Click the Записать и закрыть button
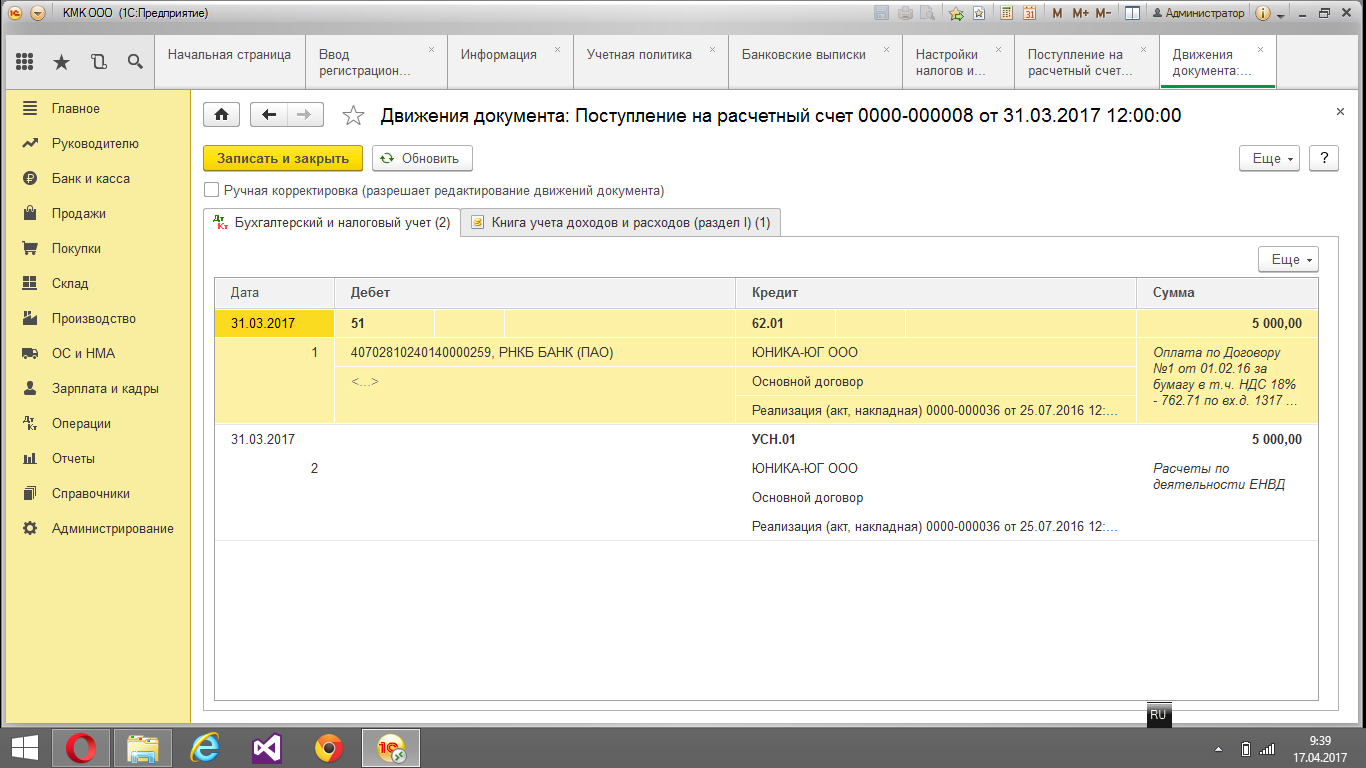The height and width of the screenshot is (768, 1366). pos(283,158)
